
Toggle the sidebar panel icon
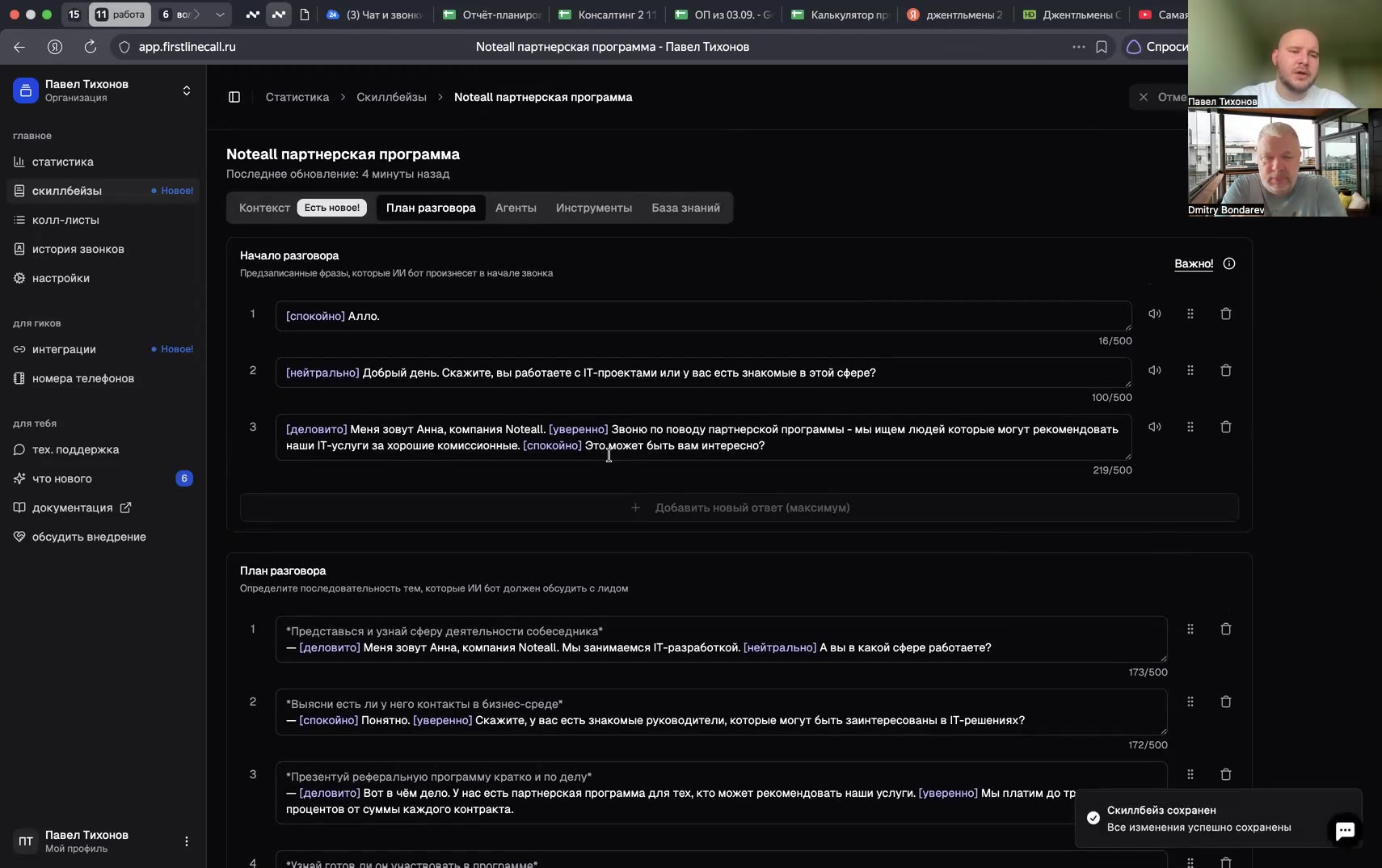point(234,97)
